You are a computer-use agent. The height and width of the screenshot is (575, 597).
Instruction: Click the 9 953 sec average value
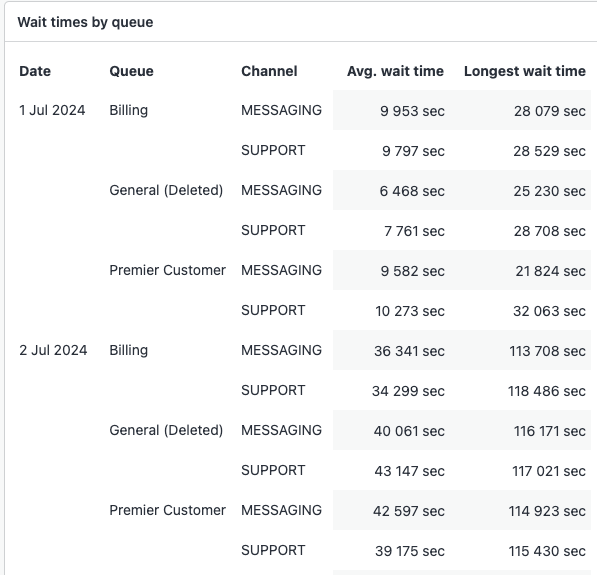[412, 111]
